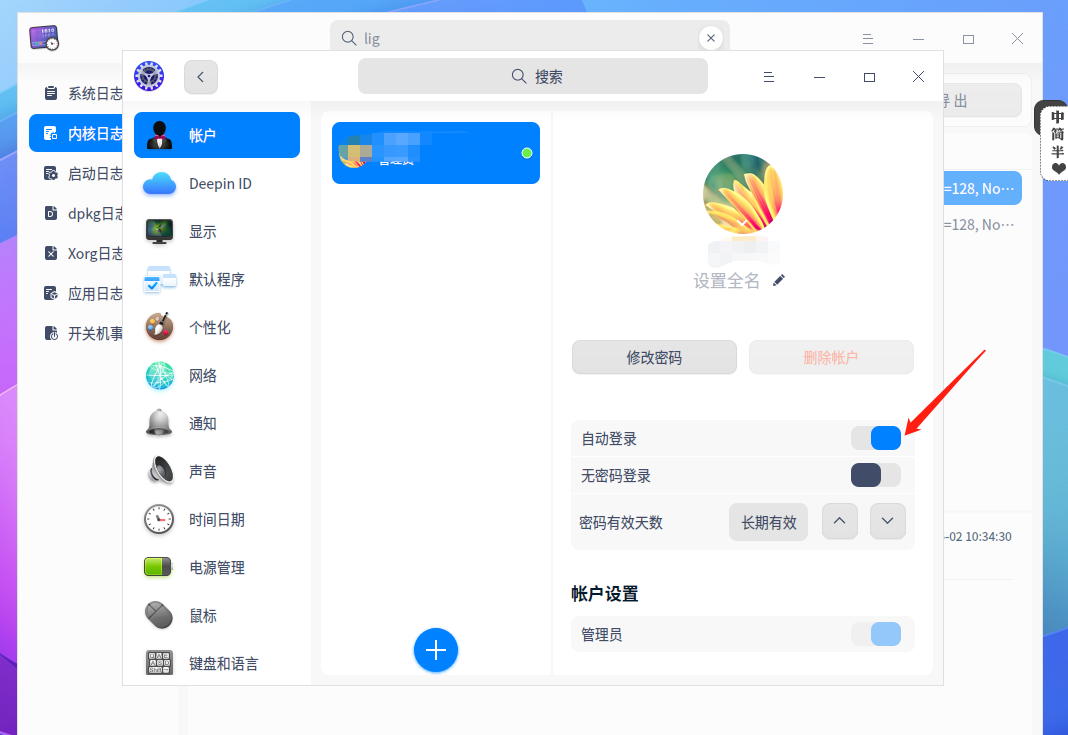Open the 通知 notification settings
The height and width of the screenshot is (735, 1068).
[217, 424]
